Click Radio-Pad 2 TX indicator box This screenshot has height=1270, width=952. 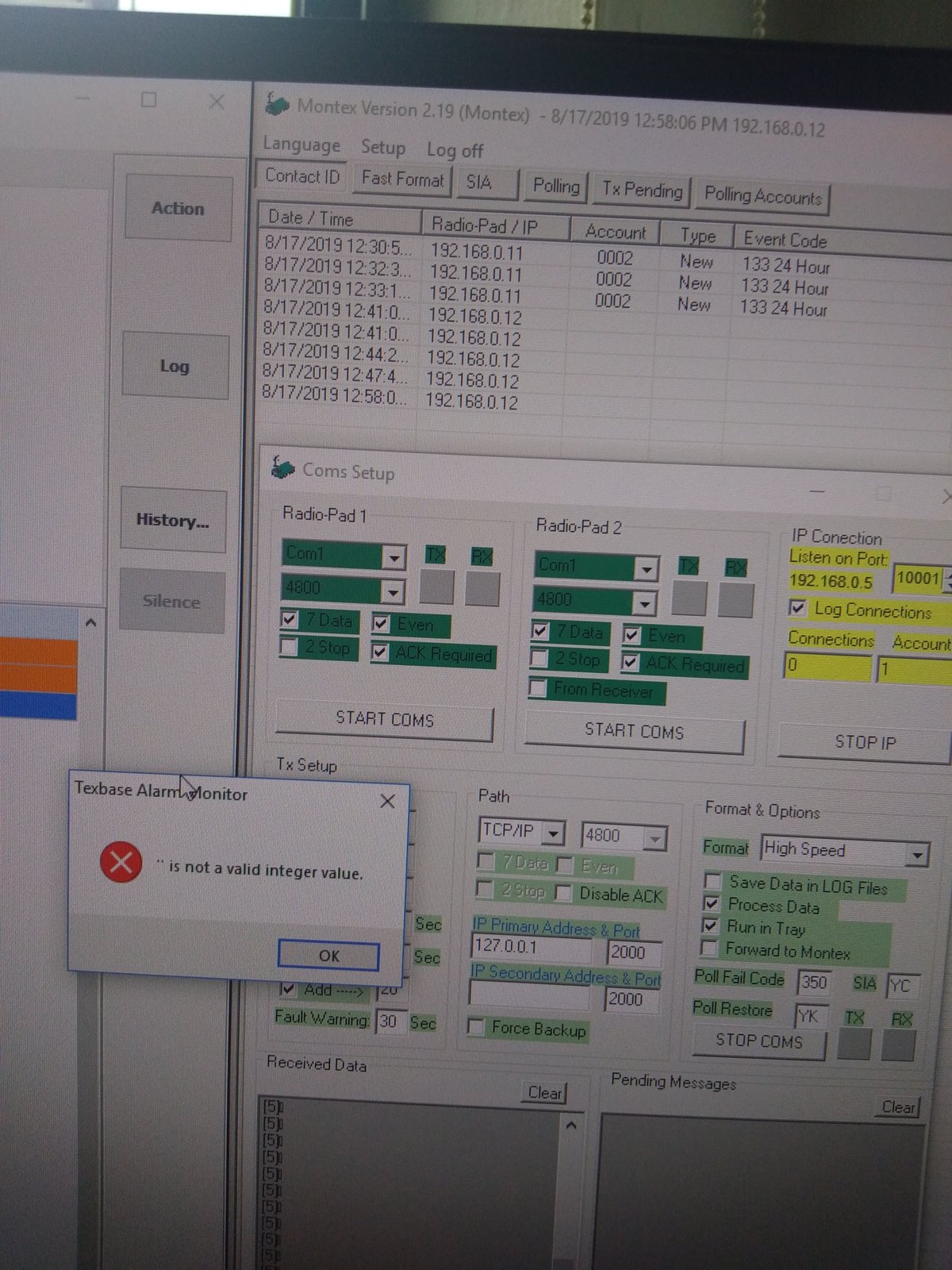tap(689, 598)
